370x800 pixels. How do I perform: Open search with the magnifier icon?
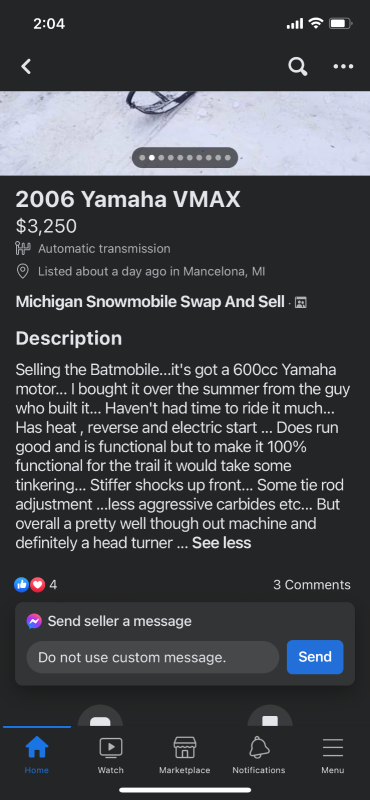click(298, 66)
